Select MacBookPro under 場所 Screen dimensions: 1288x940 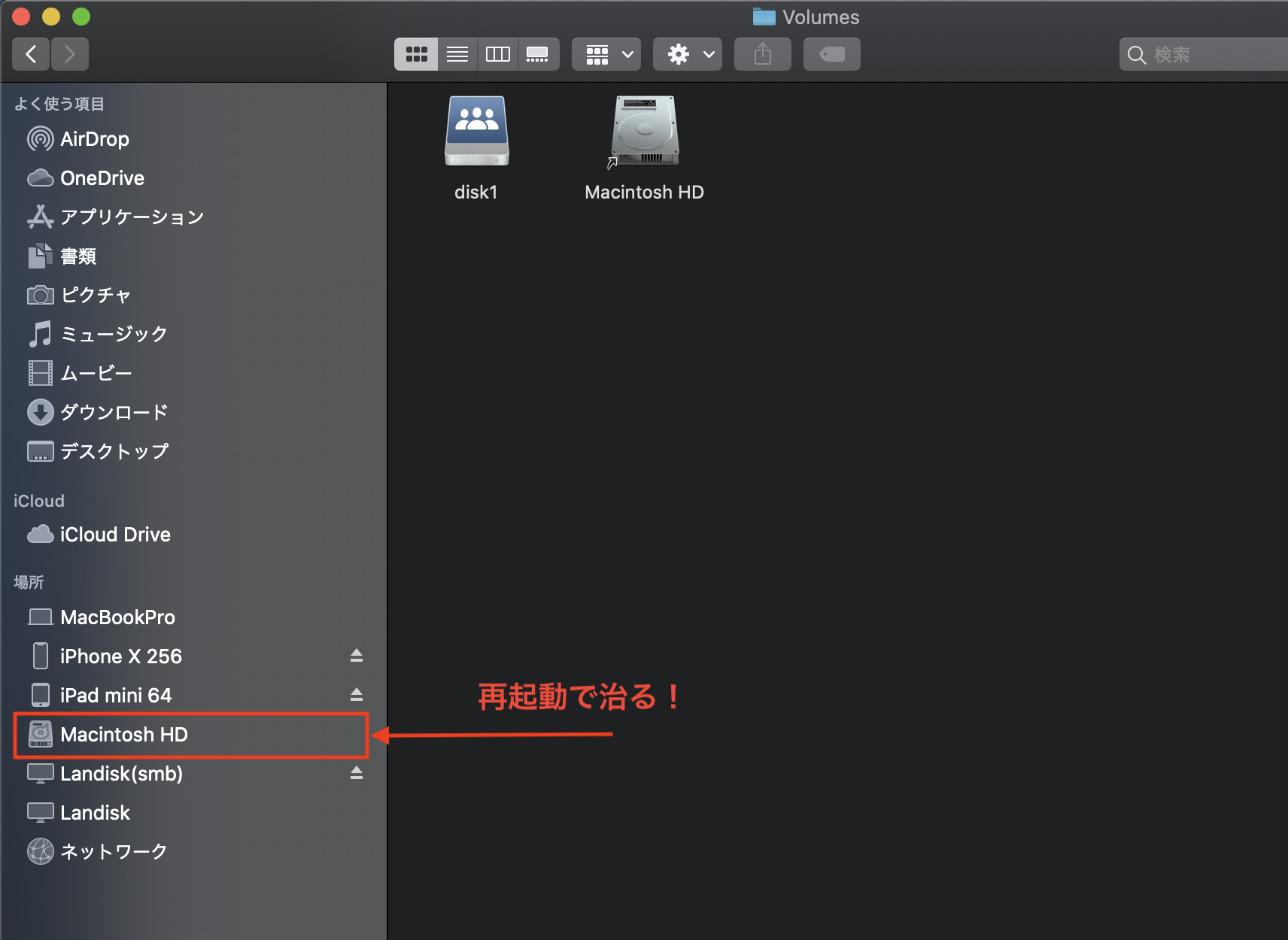(x=194, y=617)
